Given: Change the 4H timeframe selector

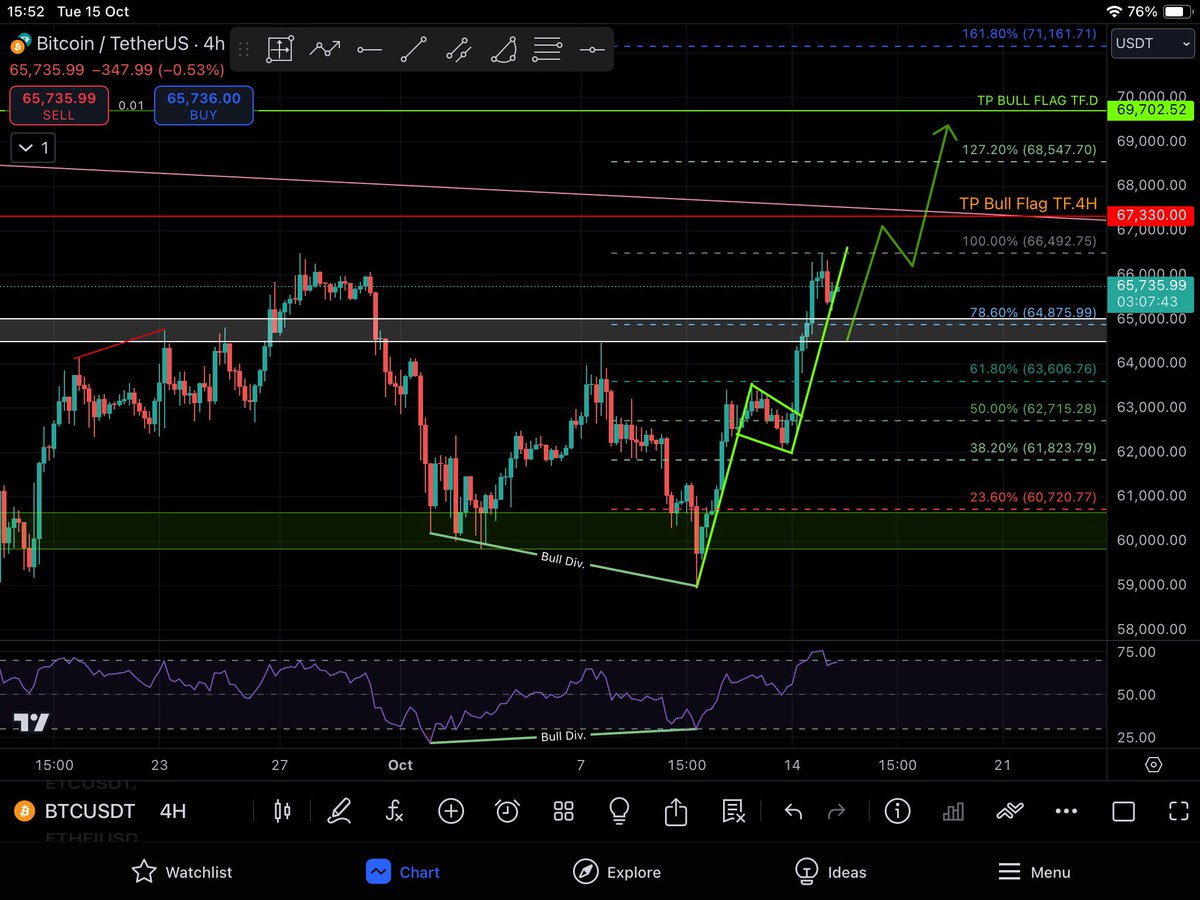Looking at the screenshot, I should click(173, 811).
